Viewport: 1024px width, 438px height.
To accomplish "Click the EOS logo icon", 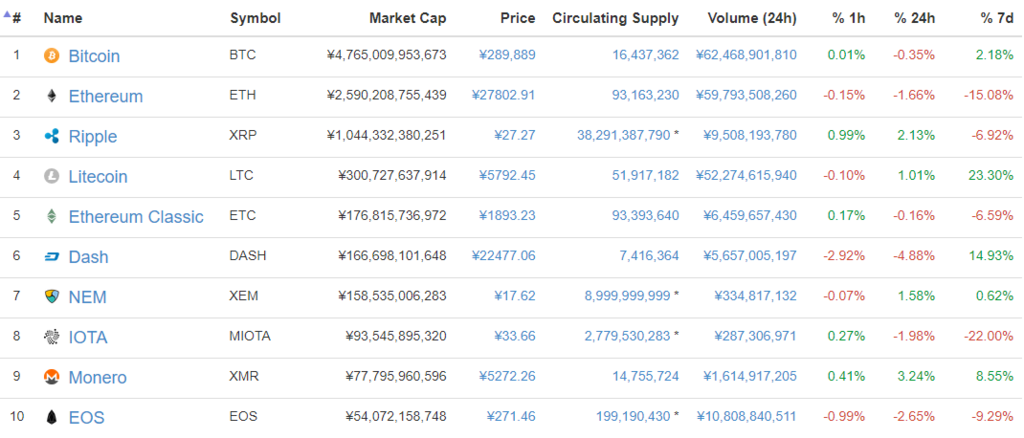I will point(51,417).
